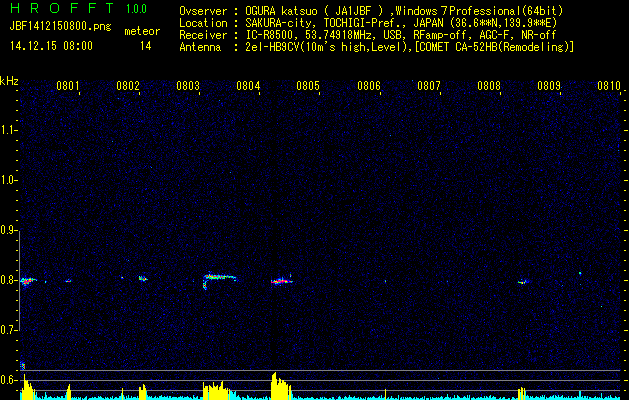The width and height of the screenshot is (629, 400).
Task: Click frequency label 0.8
Action: pyautogui.click(x=9, y=280)
